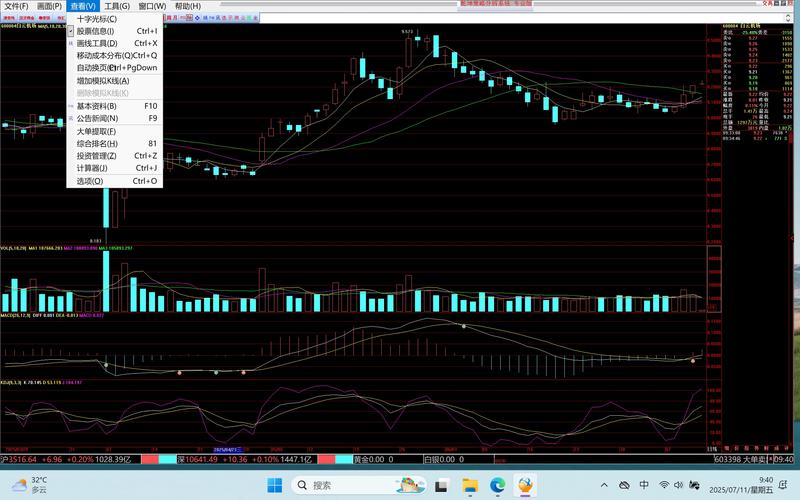Viewport: 800px width, 500px height.
Task: Open Wi-Fi network tray icon
Action: coord(666,485)
